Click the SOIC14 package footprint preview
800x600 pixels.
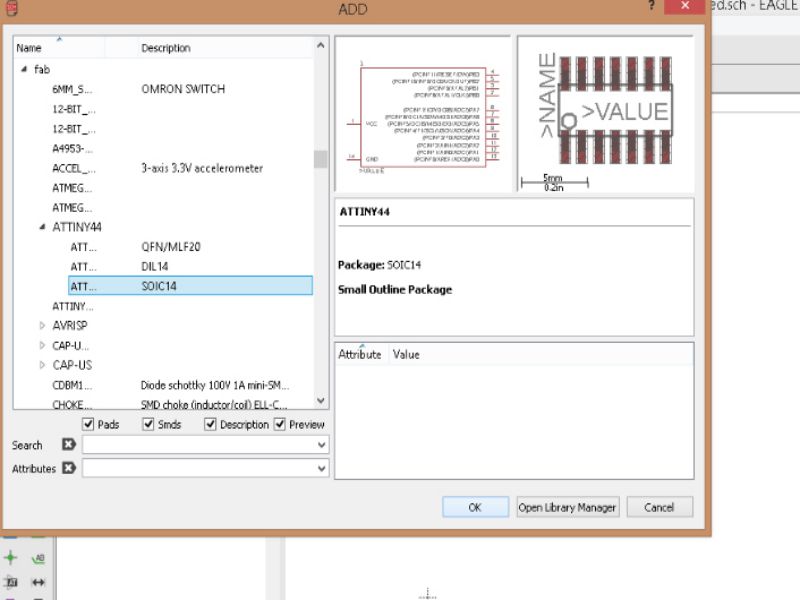[605, 115]
